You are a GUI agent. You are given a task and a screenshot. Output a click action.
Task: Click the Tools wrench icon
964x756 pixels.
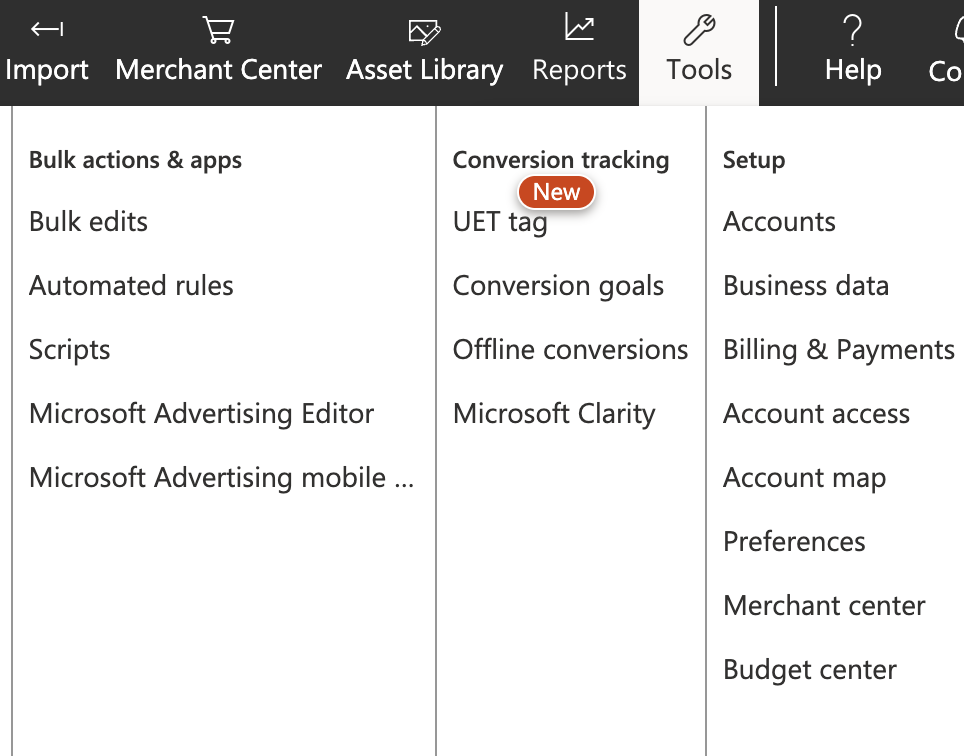(x=699, y=30)
